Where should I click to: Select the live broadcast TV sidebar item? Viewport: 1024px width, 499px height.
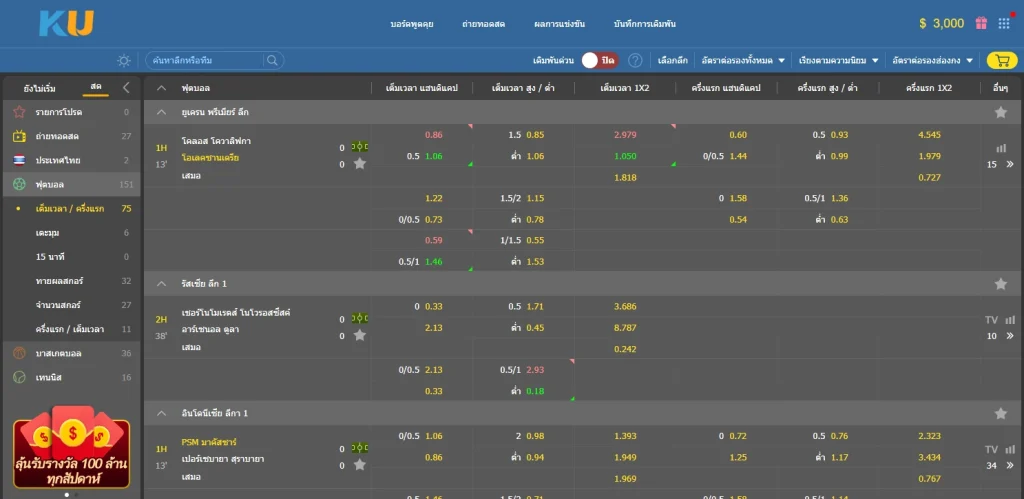click(71, 137)
